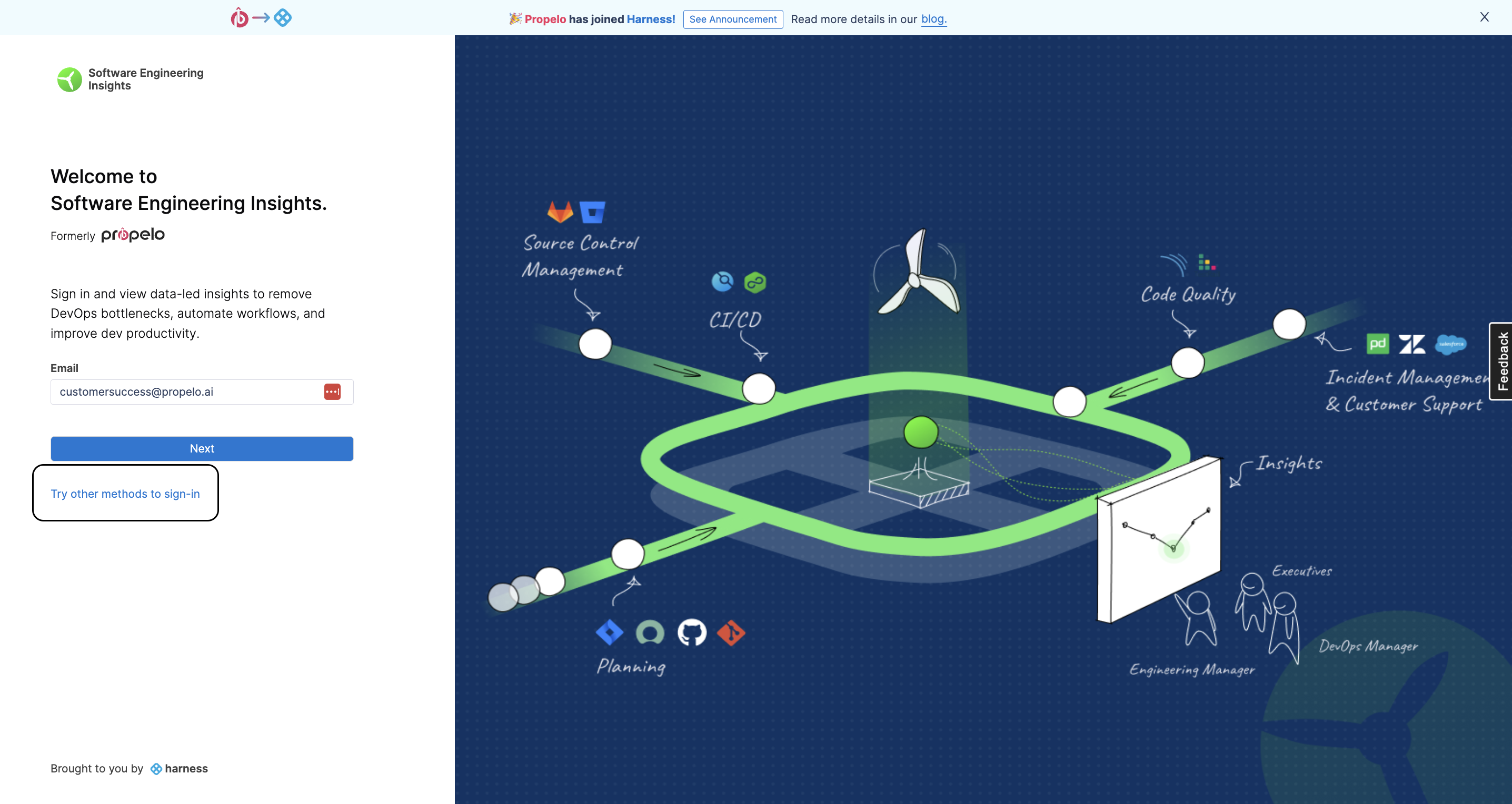The image size is (1512, 804).
Task: Click the green ball under the windmill
Action: 921,432
